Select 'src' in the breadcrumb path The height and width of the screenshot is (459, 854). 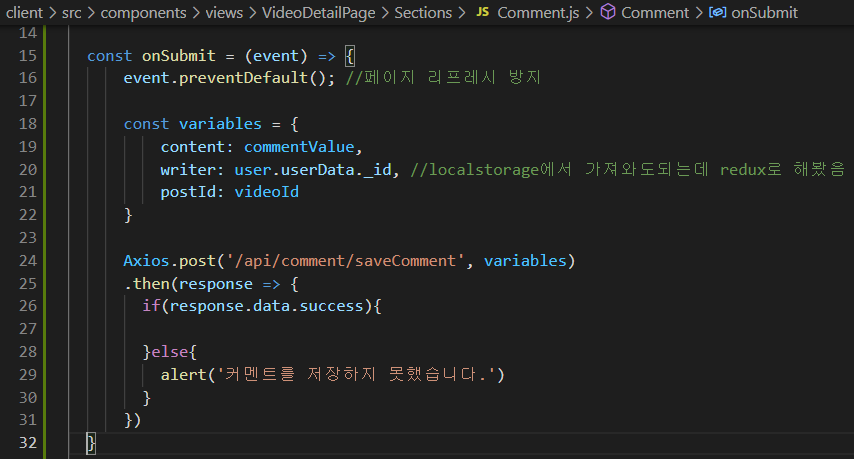point(72,13)
